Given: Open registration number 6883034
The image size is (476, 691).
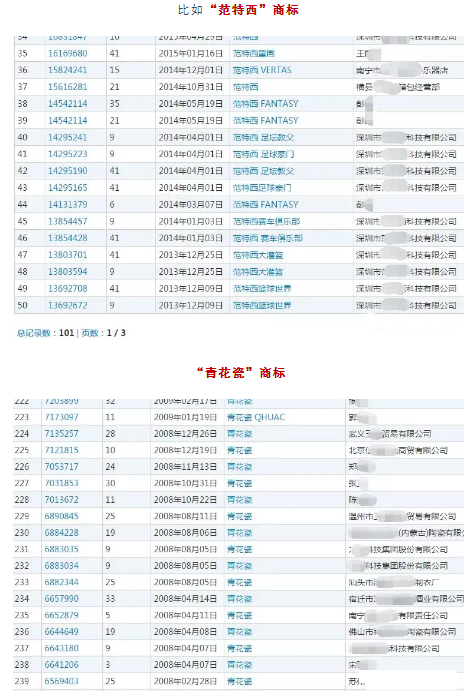Looking at the screenshot, I should [x=61, y=565].
